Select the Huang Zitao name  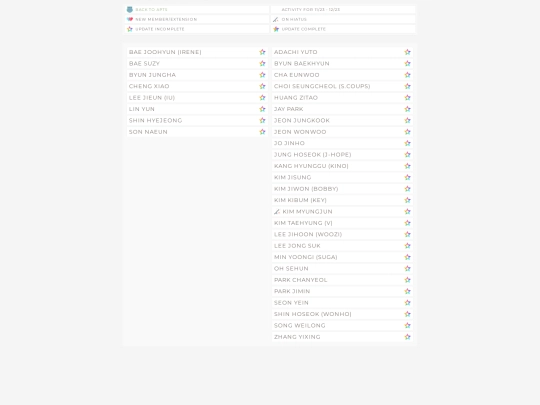coord(296,97)
